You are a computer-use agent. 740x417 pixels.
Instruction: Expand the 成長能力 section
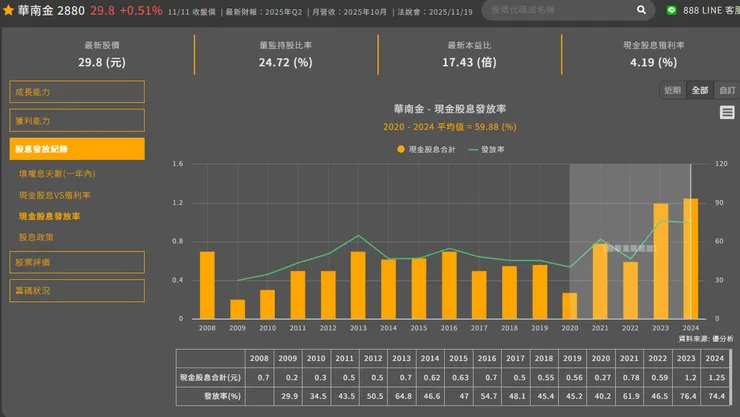coord(77,92)
